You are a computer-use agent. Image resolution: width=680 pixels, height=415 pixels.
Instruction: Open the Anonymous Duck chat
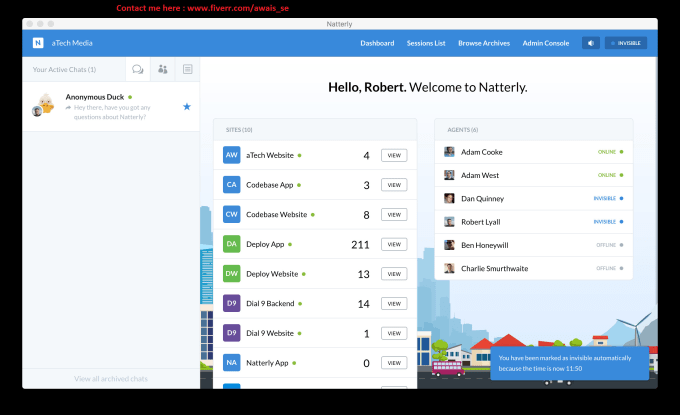tap(111, 107)
